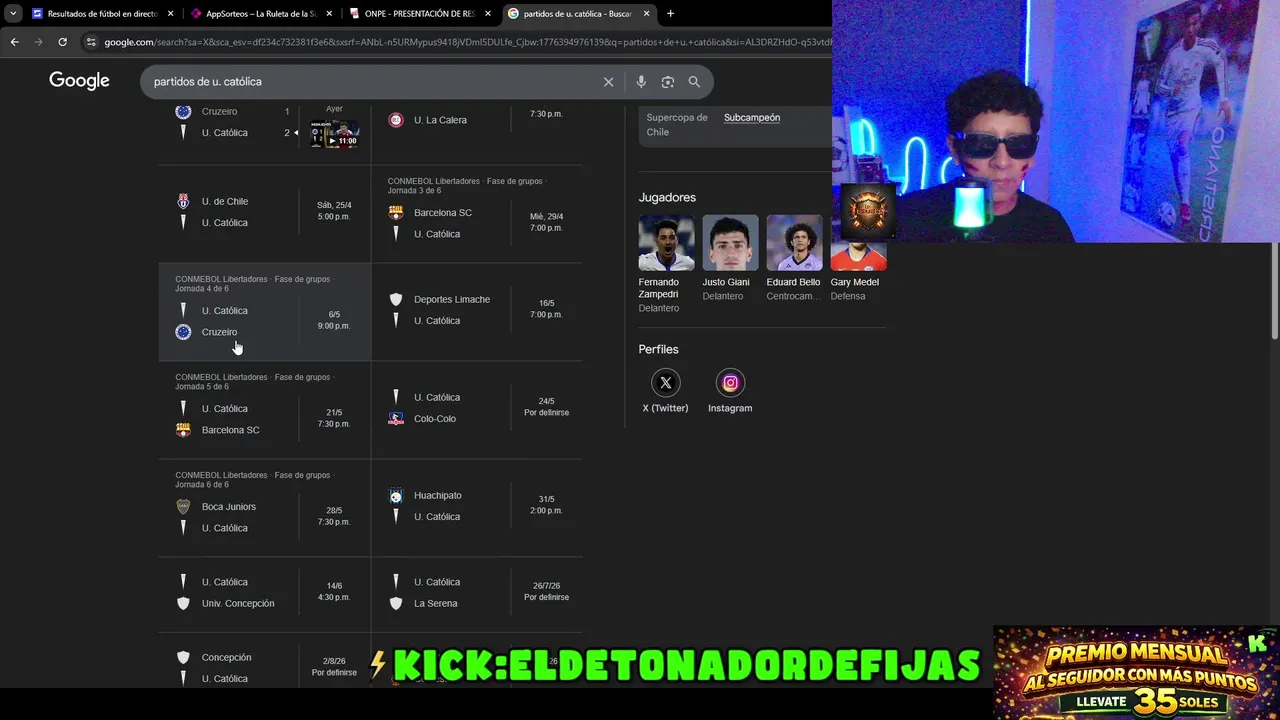
Task: Open the X (Twitter) profile icon
Action: tap(665, 383)
